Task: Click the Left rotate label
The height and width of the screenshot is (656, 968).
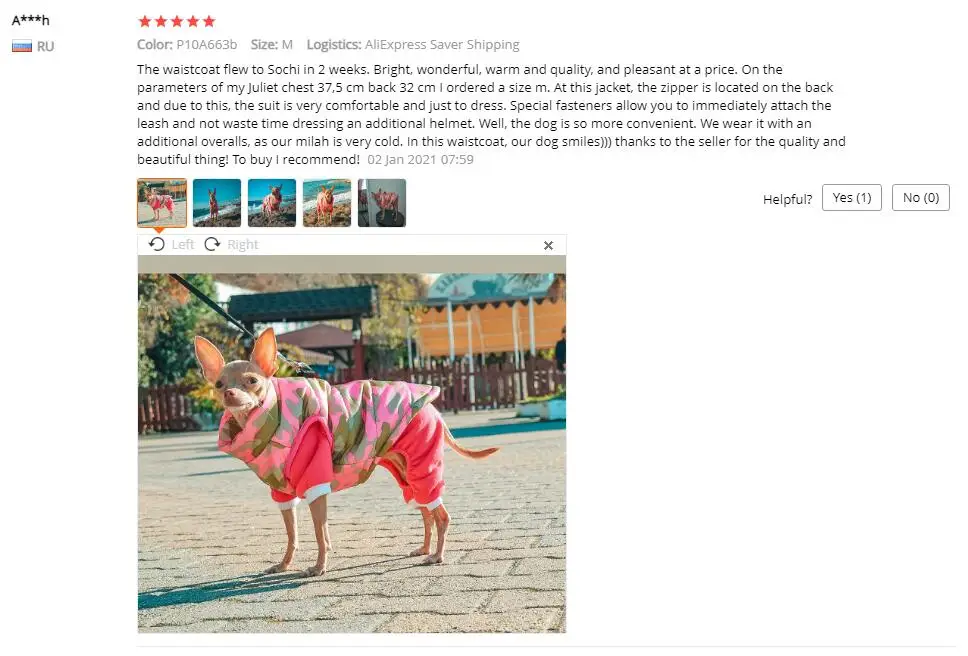Action: (x=183, y=245)
